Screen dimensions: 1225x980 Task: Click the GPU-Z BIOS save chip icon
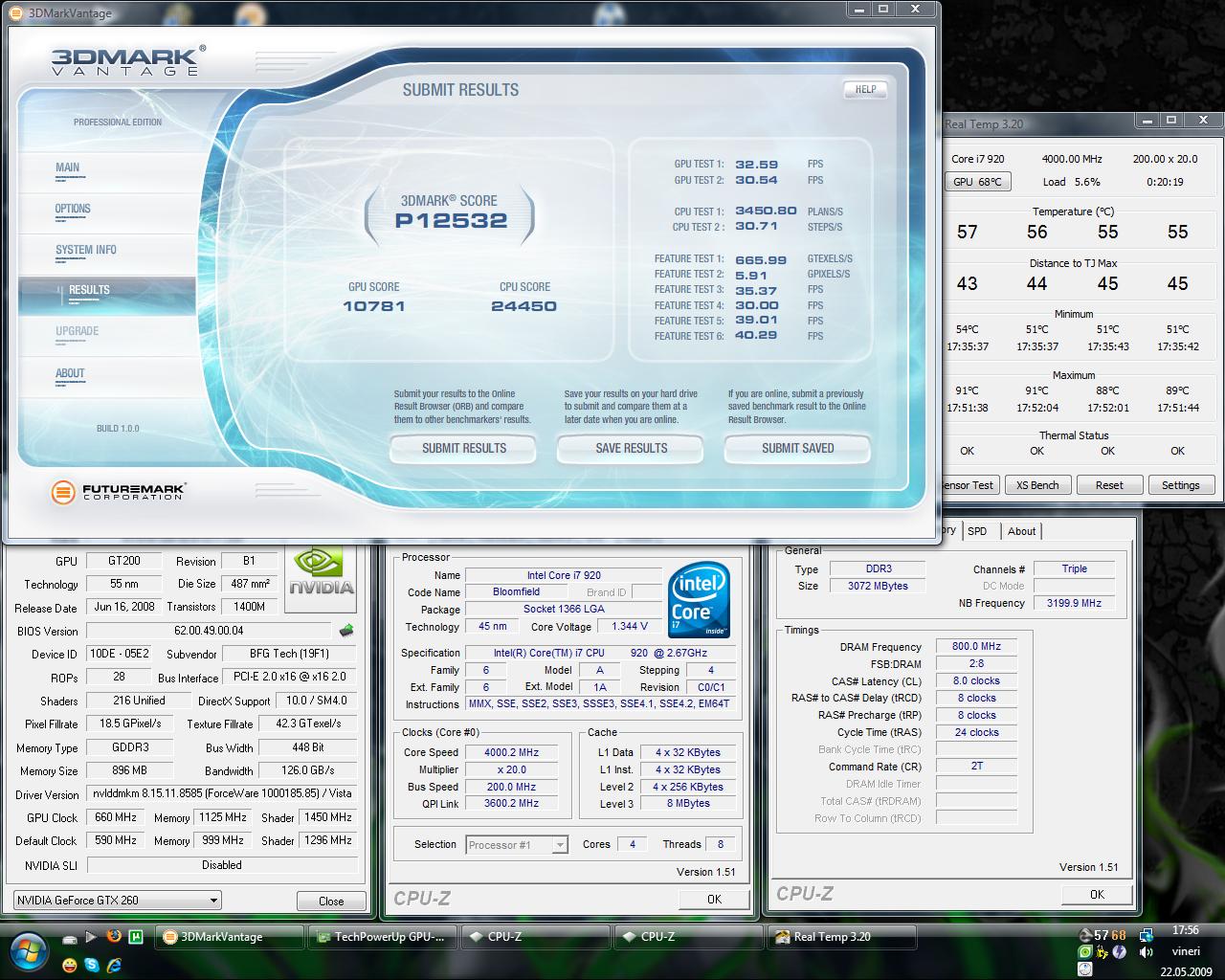346,631
